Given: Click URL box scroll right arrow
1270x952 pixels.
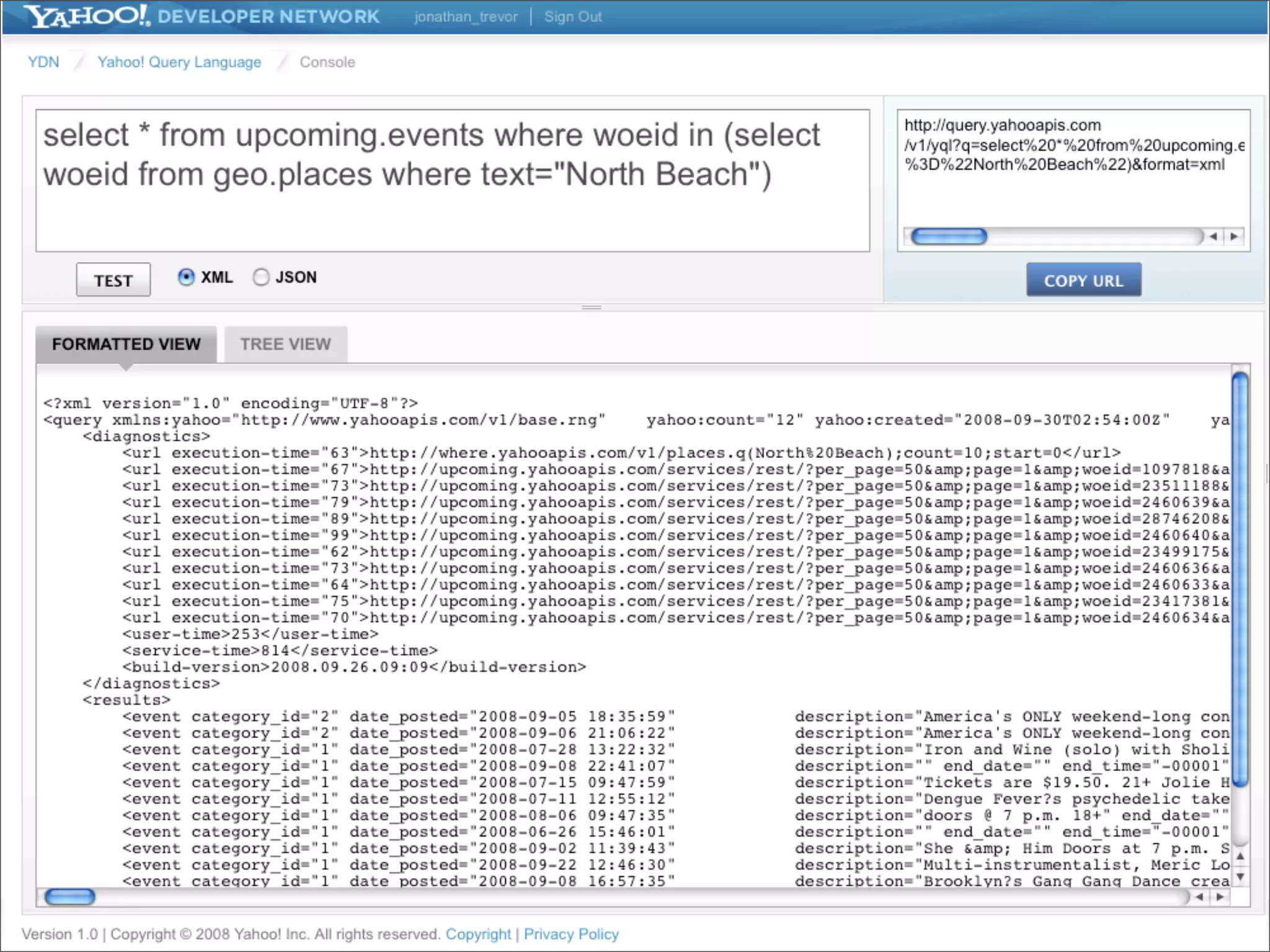Looking at the screenshot, I should click(x=1235, y=236).
